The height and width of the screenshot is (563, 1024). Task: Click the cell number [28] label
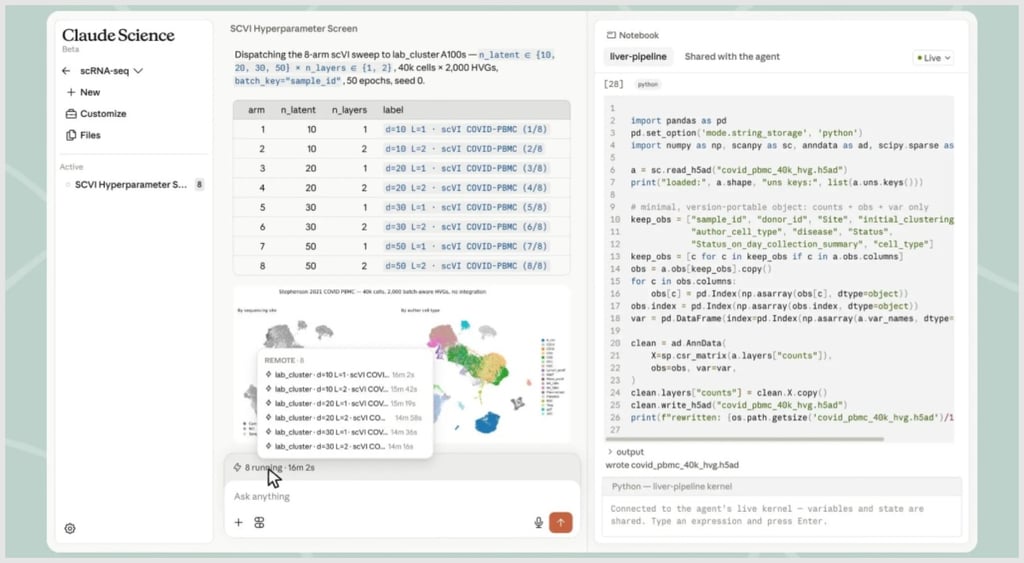pyautogui.click(x=614, y=84)
